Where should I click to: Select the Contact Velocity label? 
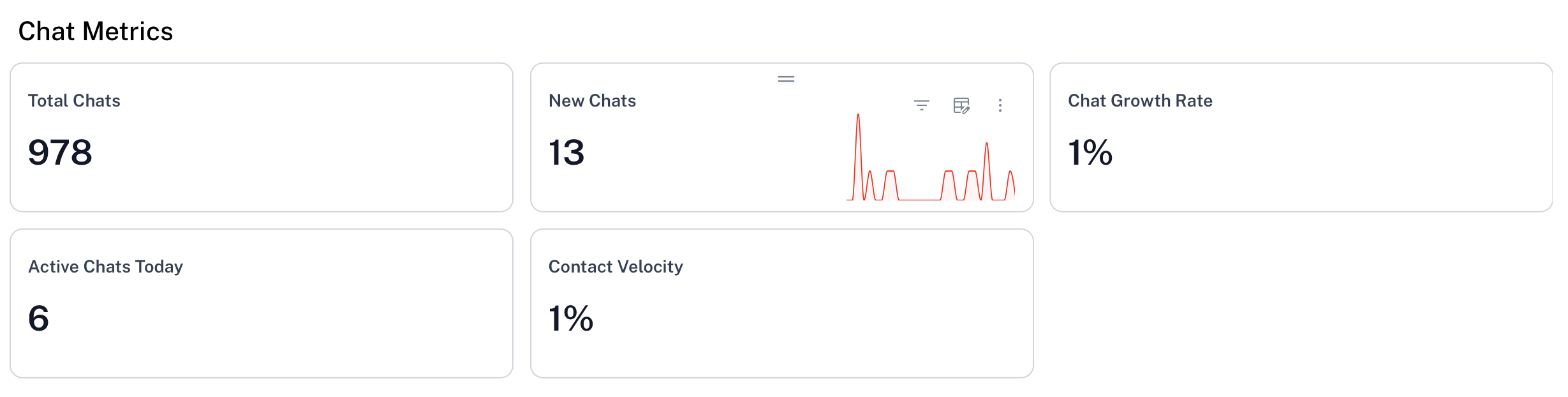click(x=616, y=267)
